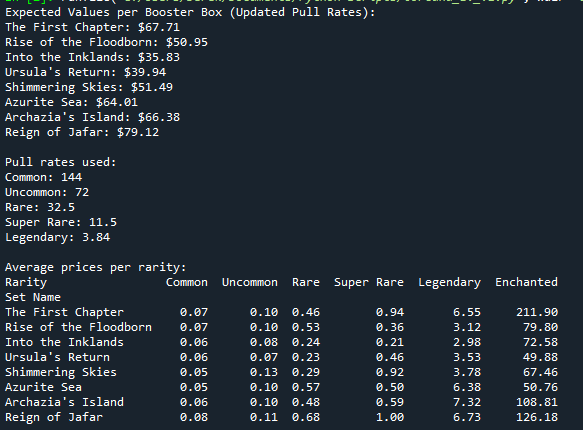Click Super Rare value 0.94 for First Chapter
Viewport: 583px width, 430px height.
pos(390,312)
